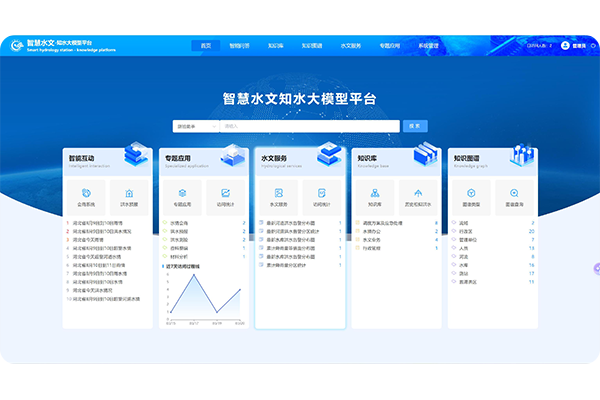600x400 pixels.
Task: Expand the 系统管理 navigation menu
Action: click(430, 46)
